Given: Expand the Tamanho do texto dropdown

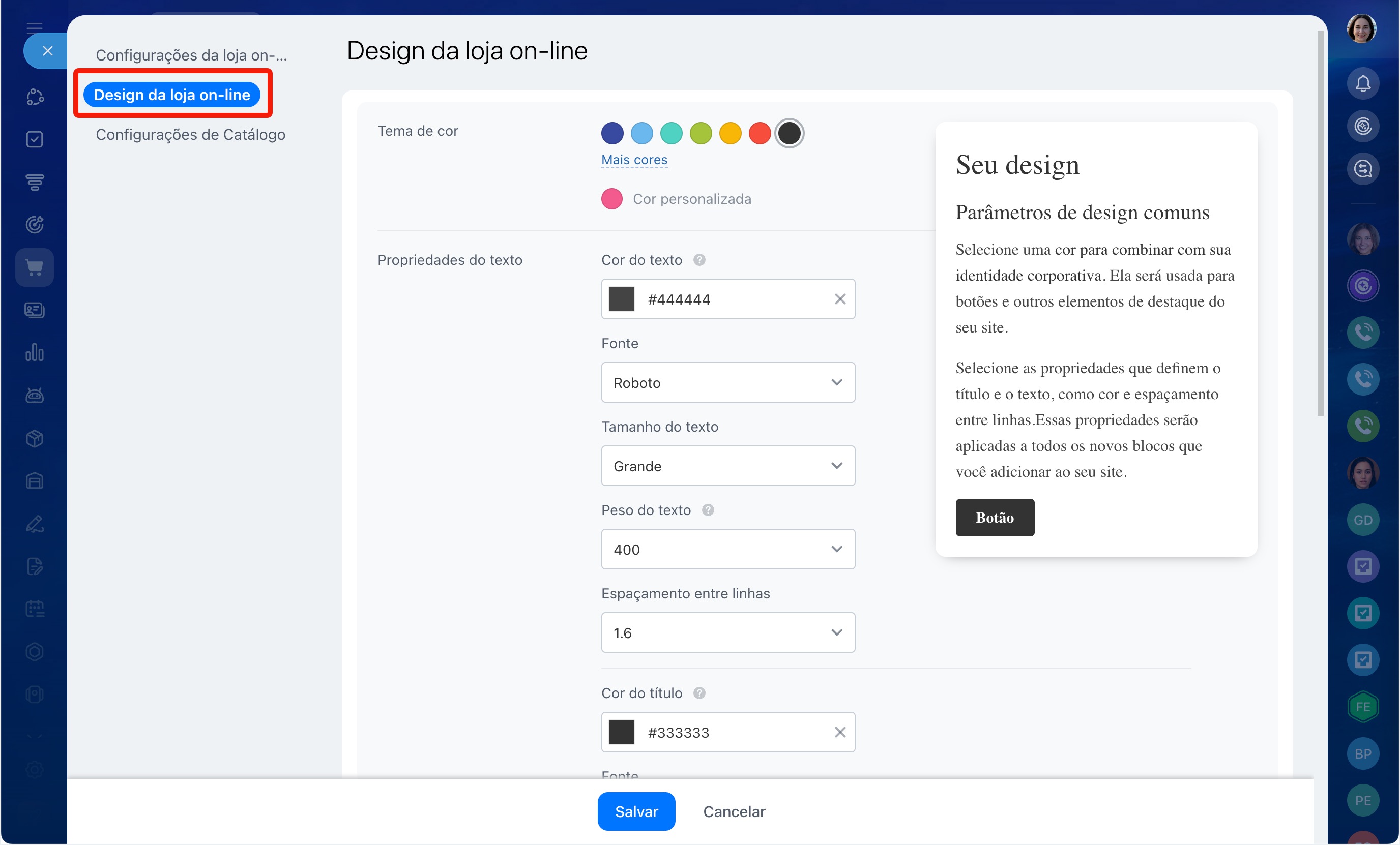Looking at the screenshot, I should click(727, 466).
